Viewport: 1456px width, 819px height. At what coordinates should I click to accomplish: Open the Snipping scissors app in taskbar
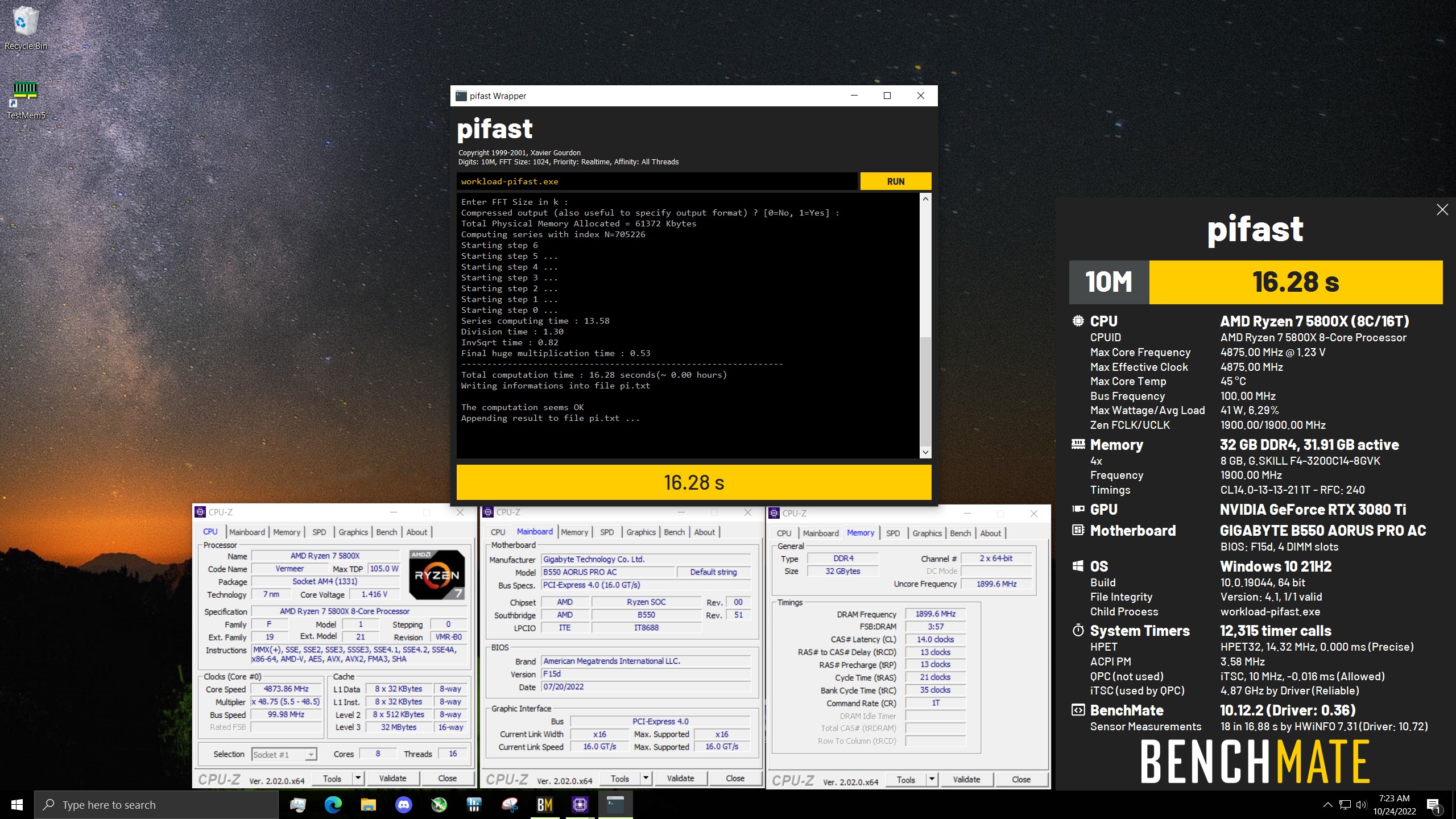[510, 805]
